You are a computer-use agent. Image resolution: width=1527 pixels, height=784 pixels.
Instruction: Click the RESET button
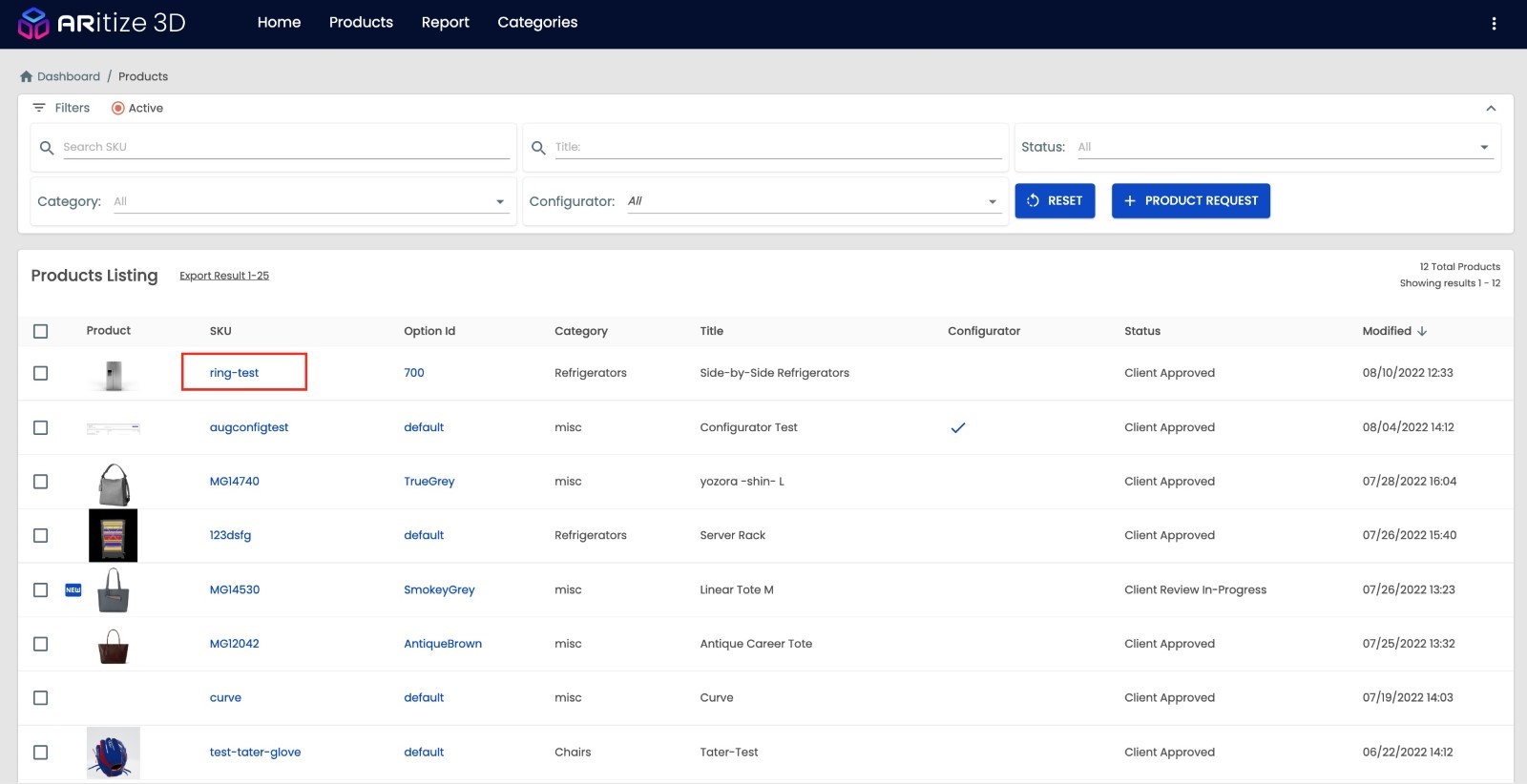click(1055, 201)
